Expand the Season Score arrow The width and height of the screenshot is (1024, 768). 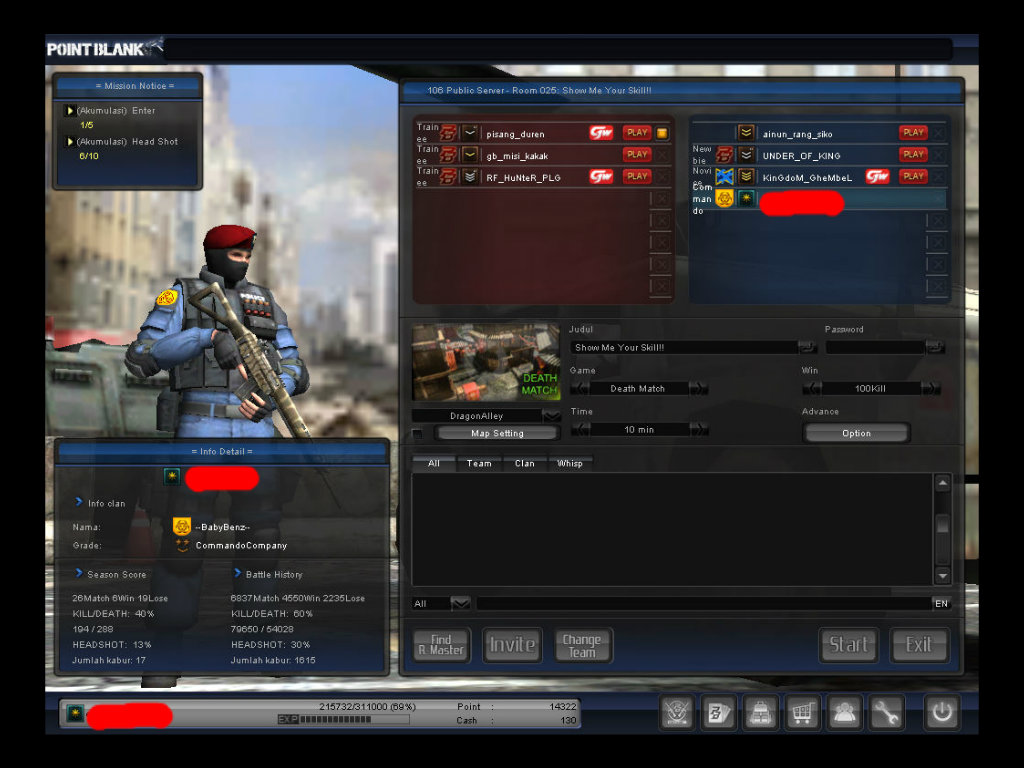click(x=78, y=573)
